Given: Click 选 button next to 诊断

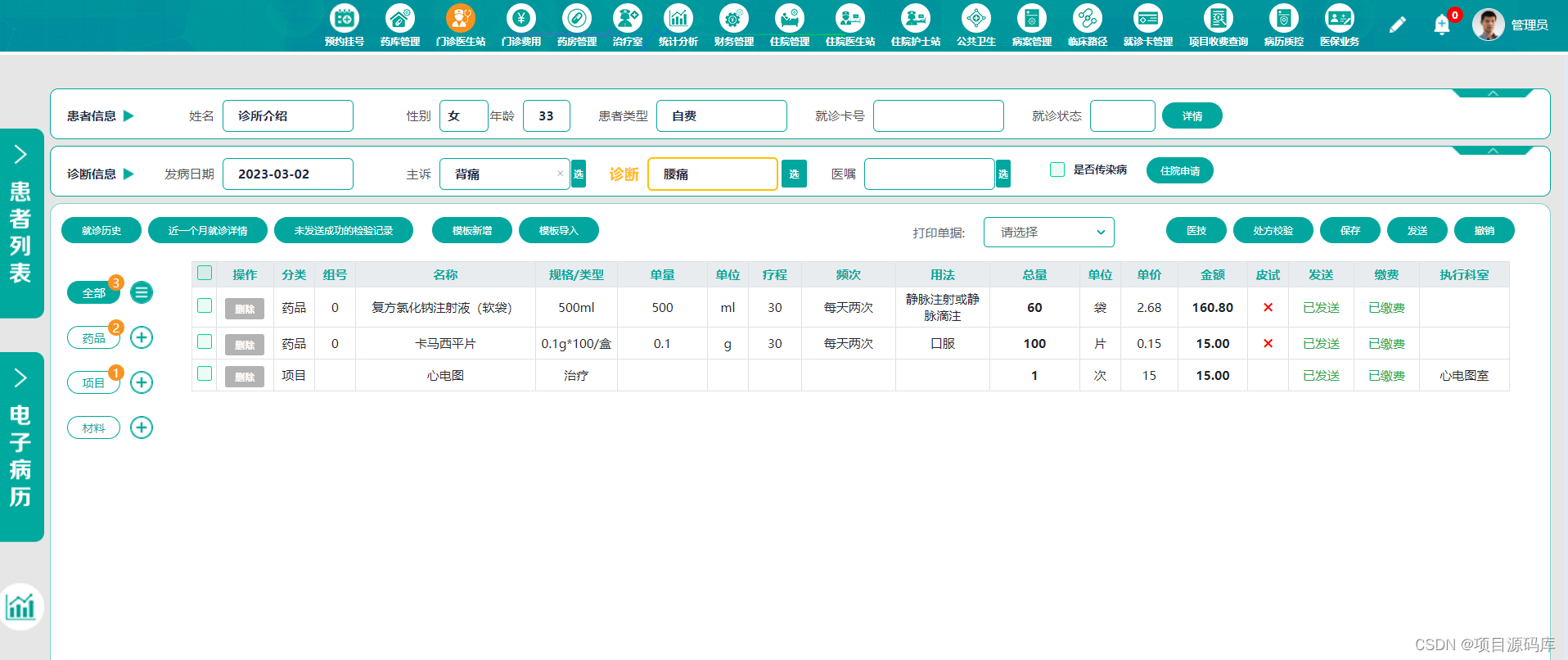Looking at the screenshot, I should [x=794, y=174].
